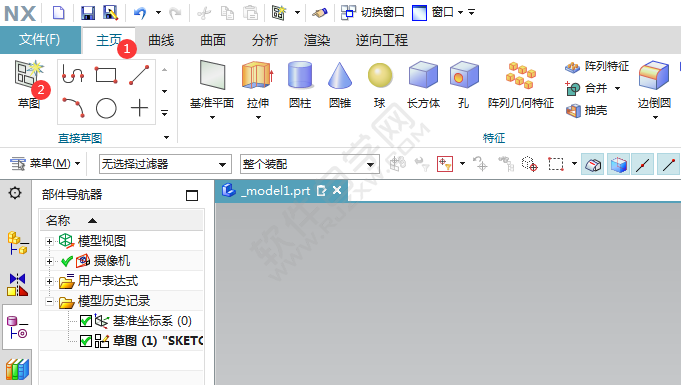This screenshot has width=681, height=385.
Task: Click the 抽壳 shell feature button
Action: pos(586,110)
